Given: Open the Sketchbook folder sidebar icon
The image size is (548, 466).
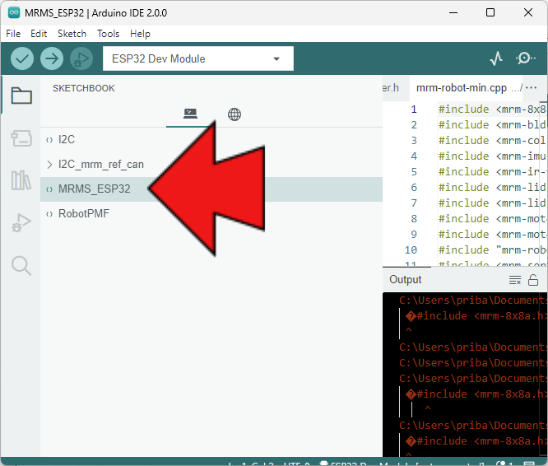Looking at the screenshot, I should coord(21,95).
